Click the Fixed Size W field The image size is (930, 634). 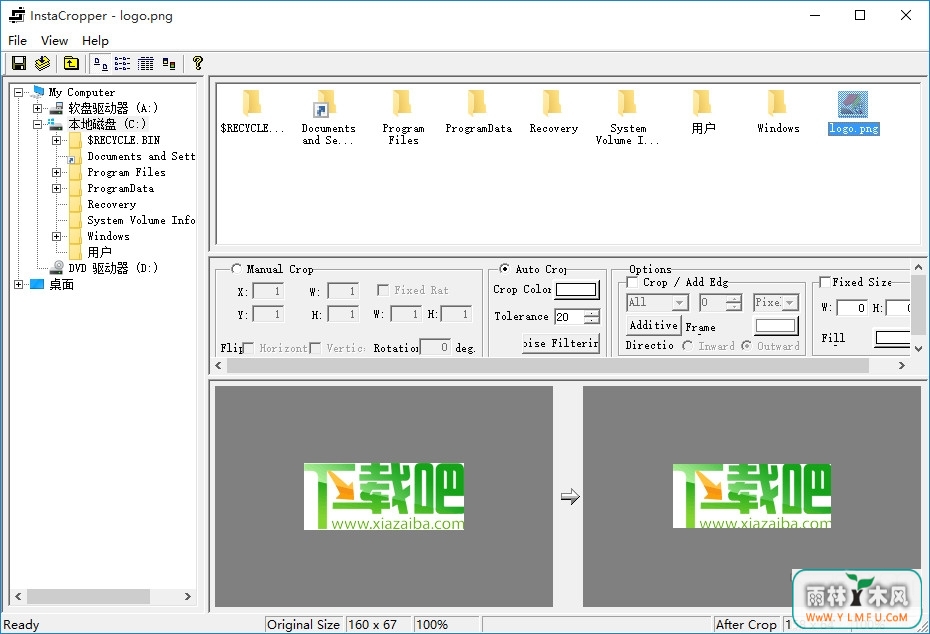[853, 308]
